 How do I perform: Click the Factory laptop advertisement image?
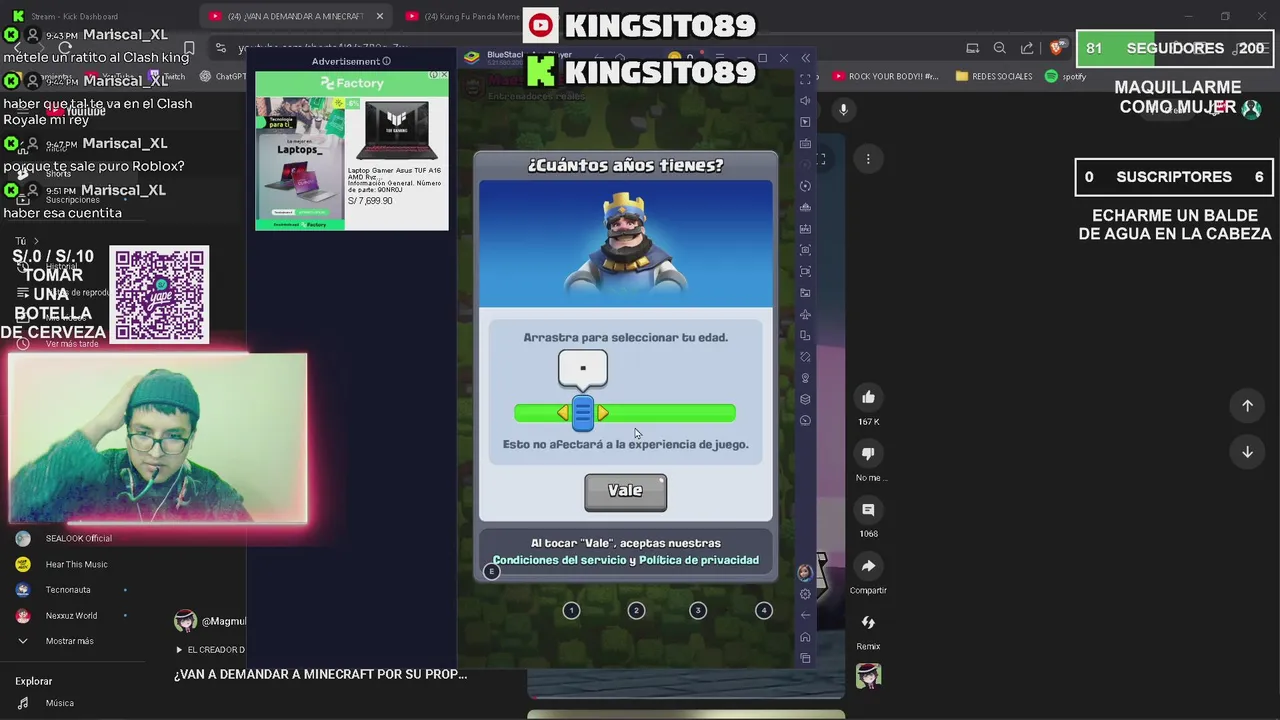(352, 150)
